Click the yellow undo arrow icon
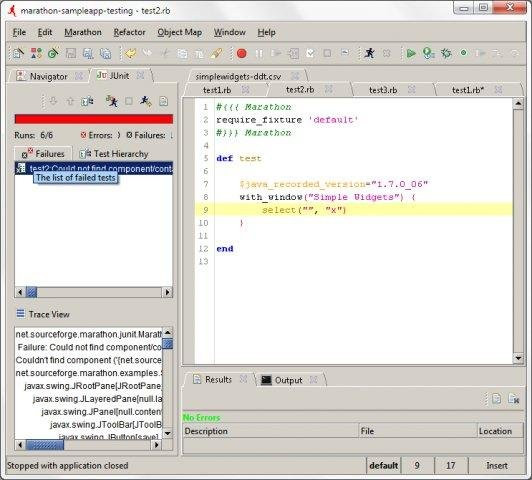The height and width of the screenshot is (480, 532). 130,53
